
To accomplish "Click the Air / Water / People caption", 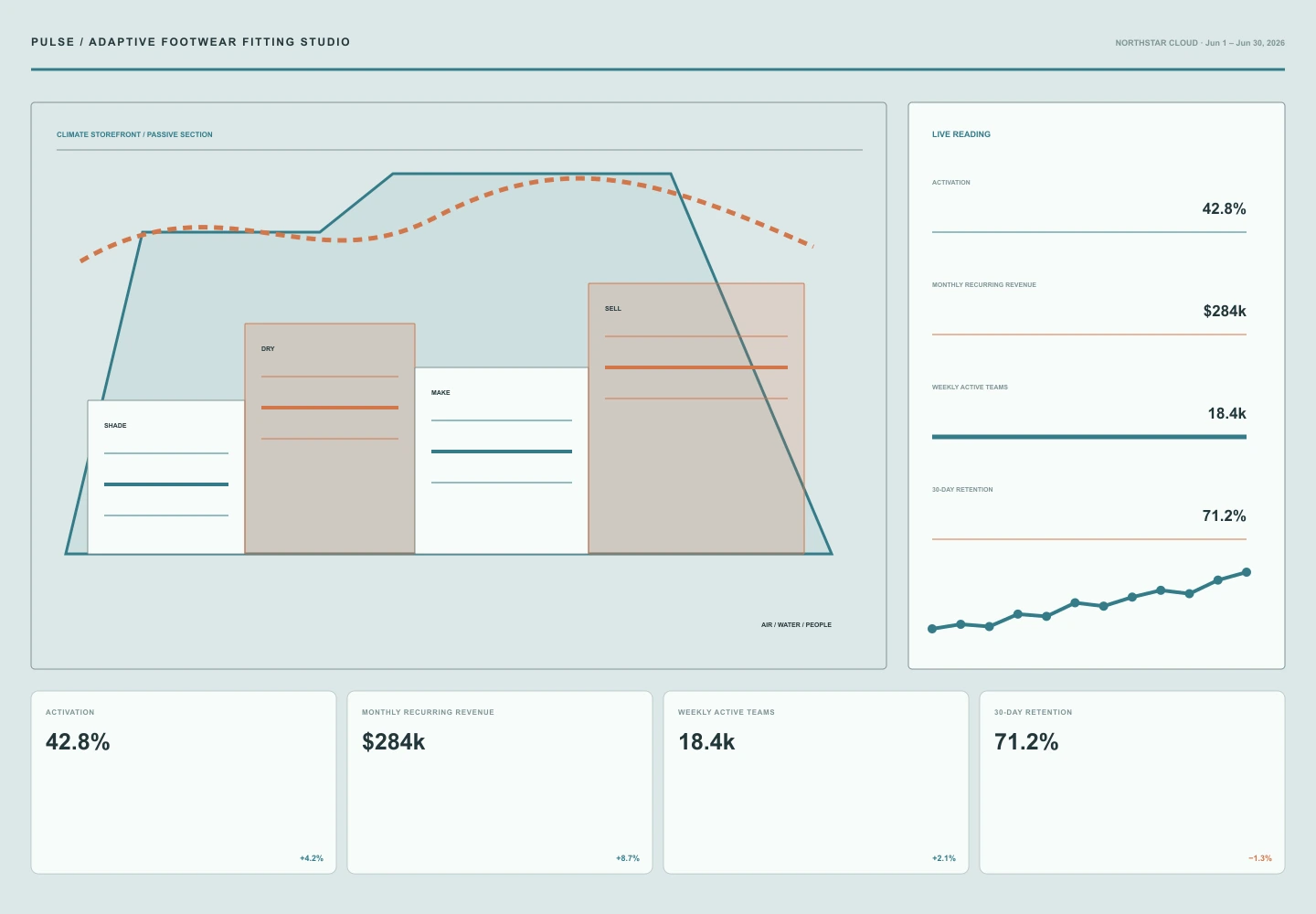I will [796, 625].
